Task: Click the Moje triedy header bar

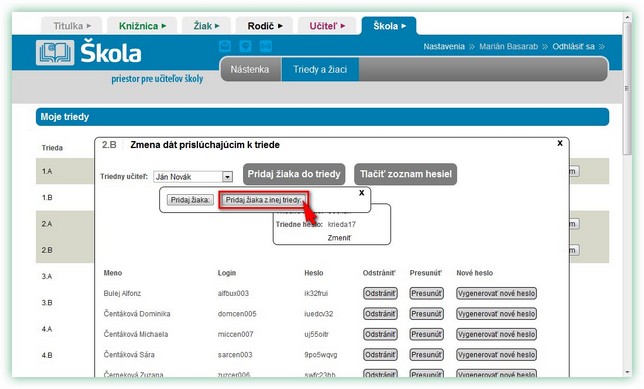Action: (x=322, y=117)
